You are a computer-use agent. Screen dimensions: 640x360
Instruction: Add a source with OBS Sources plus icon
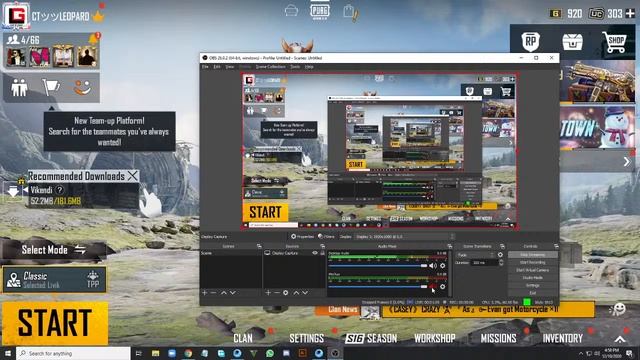click(268, 293)
